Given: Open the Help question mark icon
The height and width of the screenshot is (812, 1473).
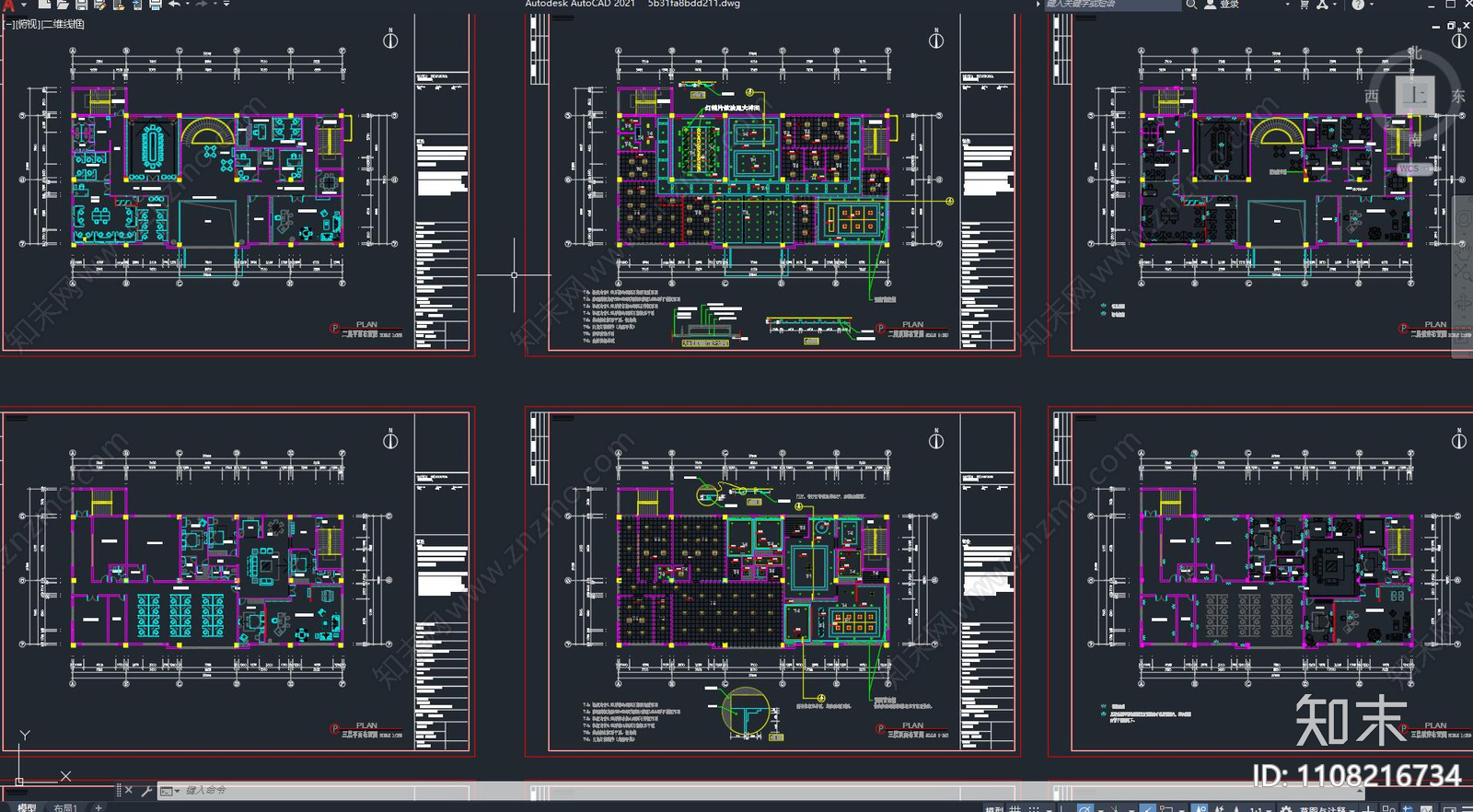Looking at the screenshot, I should [x=1358, y=5].
